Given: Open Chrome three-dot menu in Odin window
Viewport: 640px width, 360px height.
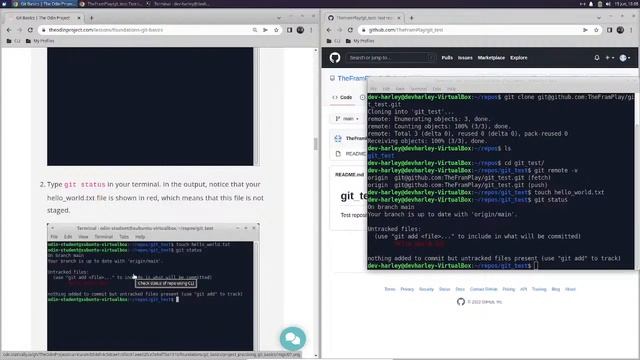Looking at the screenshot, I should point(311,30).
